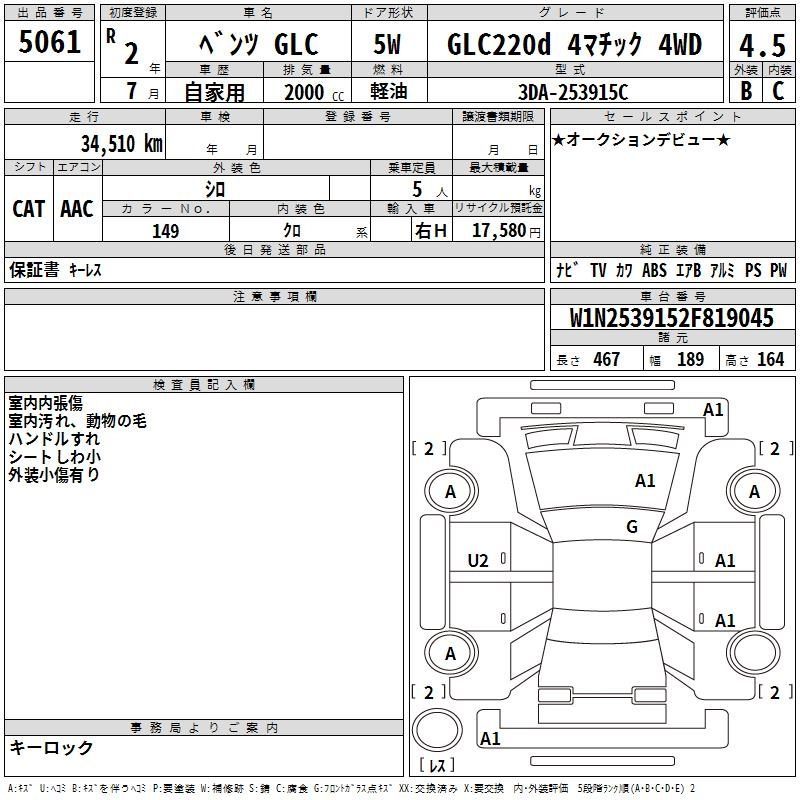Image resolution: width=800 pixels, height=800 pixels.
Task: Click equipment item アルミ
Action: (x=723, y=270)
